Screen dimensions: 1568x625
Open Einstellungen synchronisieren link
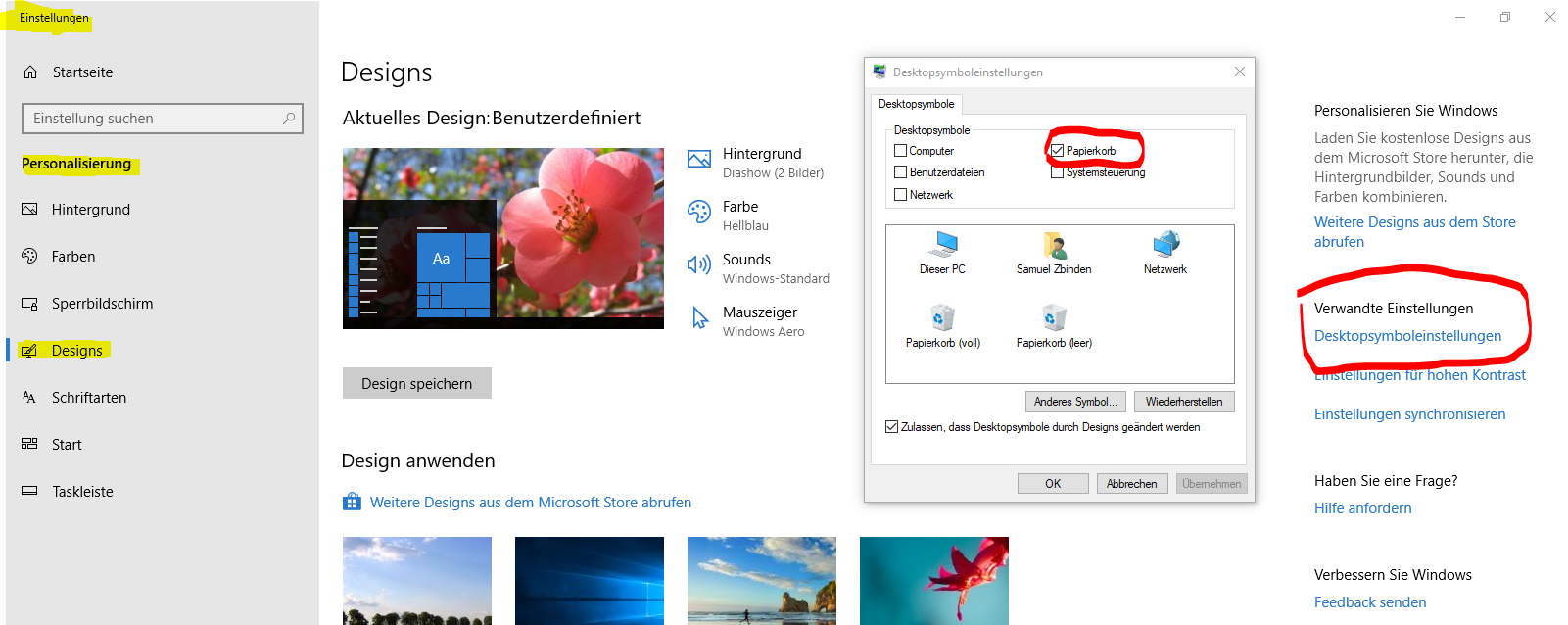pyautogui.click(x=1410, y=414)
